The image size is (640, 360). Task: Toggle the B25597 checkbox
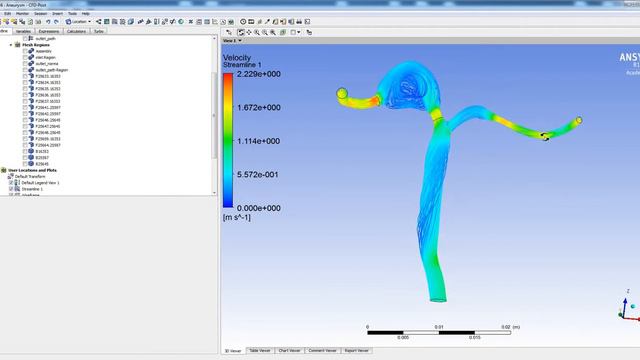point(25,158)
